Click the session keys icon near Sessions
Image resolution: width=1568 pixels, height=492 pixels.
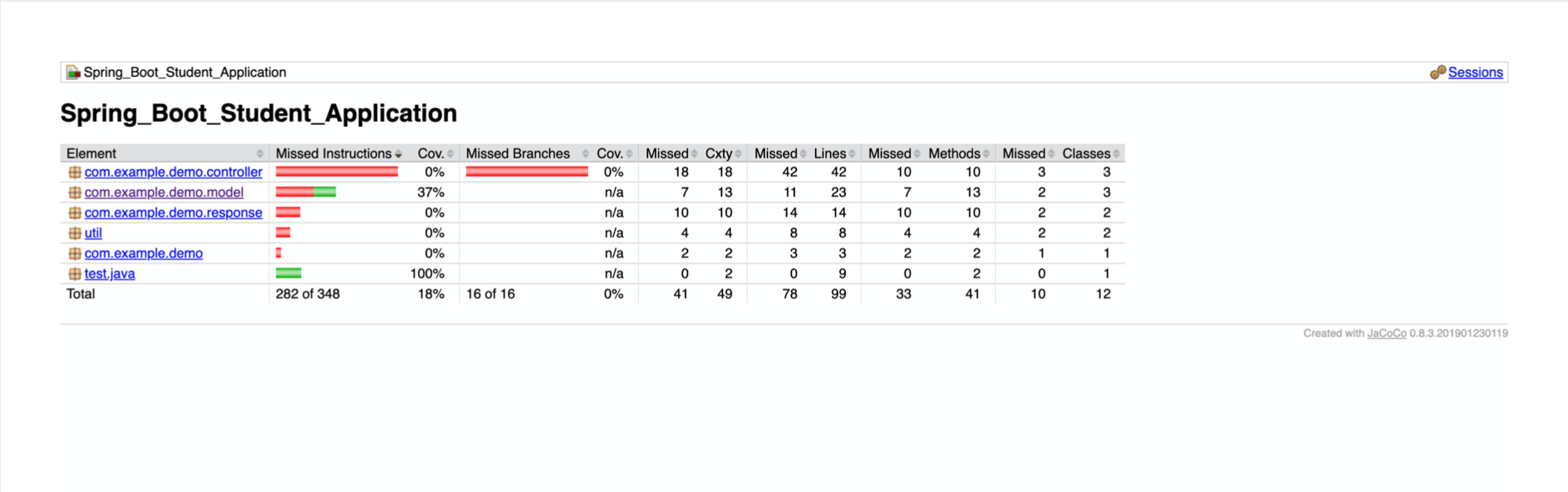pos(1438,73)
